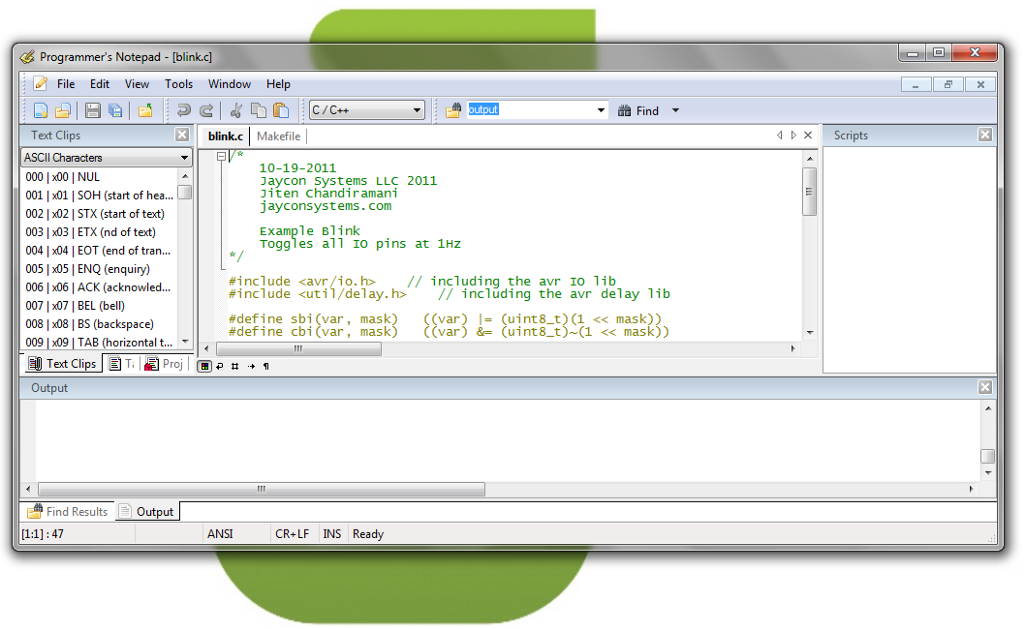Toggle line endings paragraph-mark icon

(x=266, y=366)
